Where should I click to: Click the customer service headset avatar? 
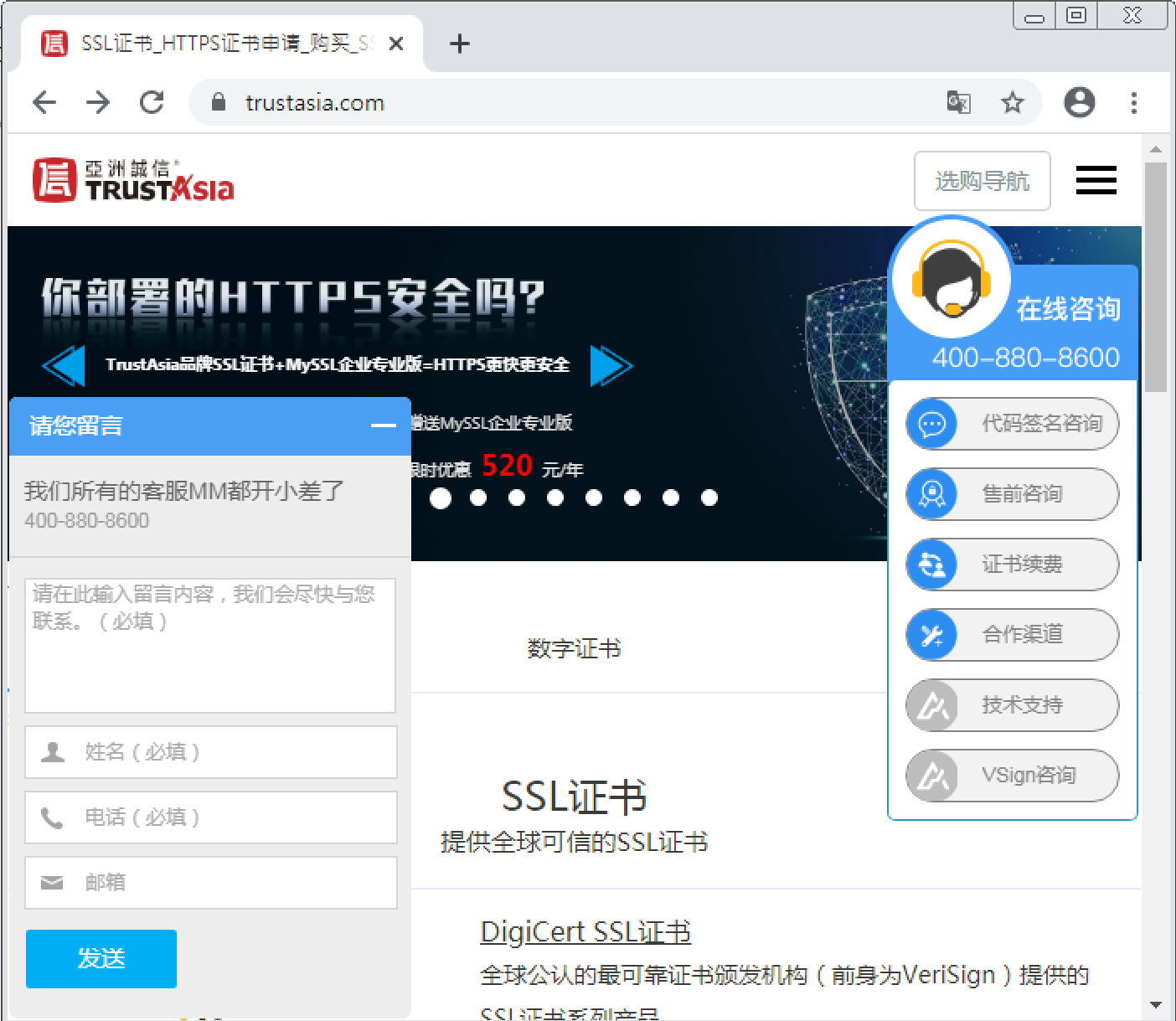951,280
